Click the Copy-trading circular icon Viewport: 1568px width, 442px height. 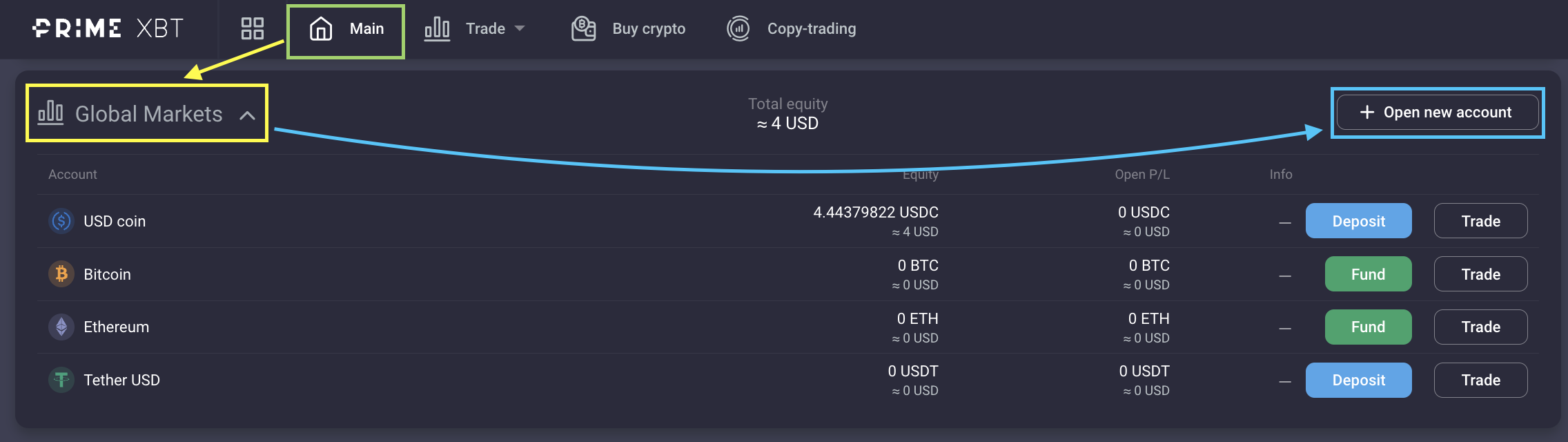(738, 28)
